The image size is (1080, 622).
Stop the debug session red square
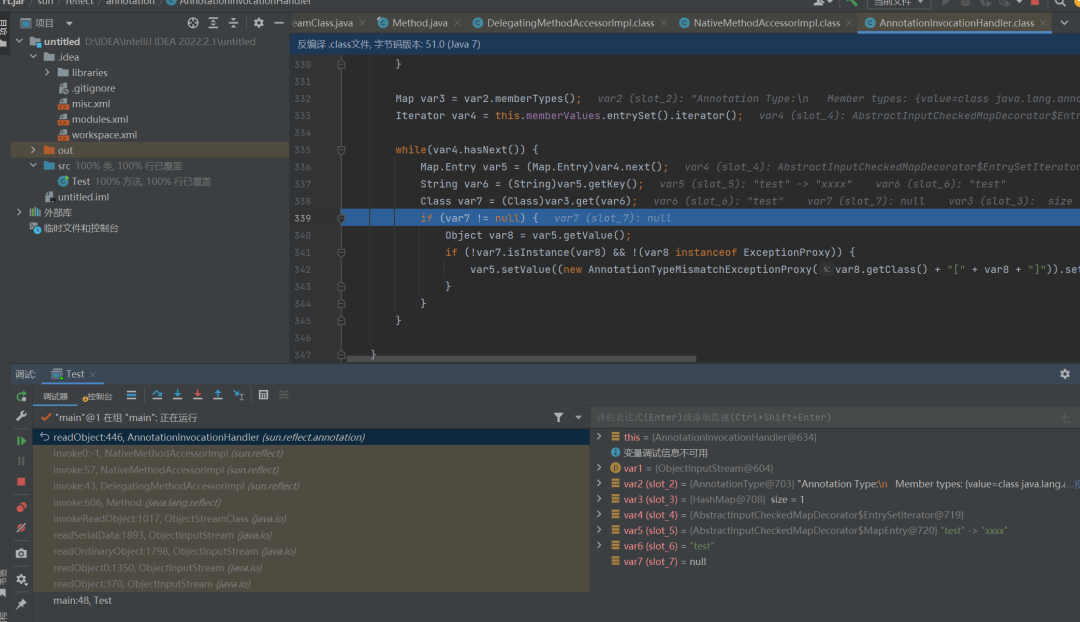coord(21,481)
